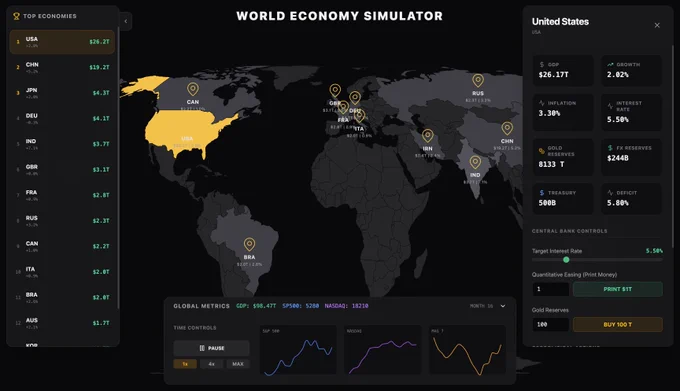Image resolution: width=680 pixels, height=391 pixels.
Task: Click the pulse icon on Interest Rate card
Action: [610, 106]
